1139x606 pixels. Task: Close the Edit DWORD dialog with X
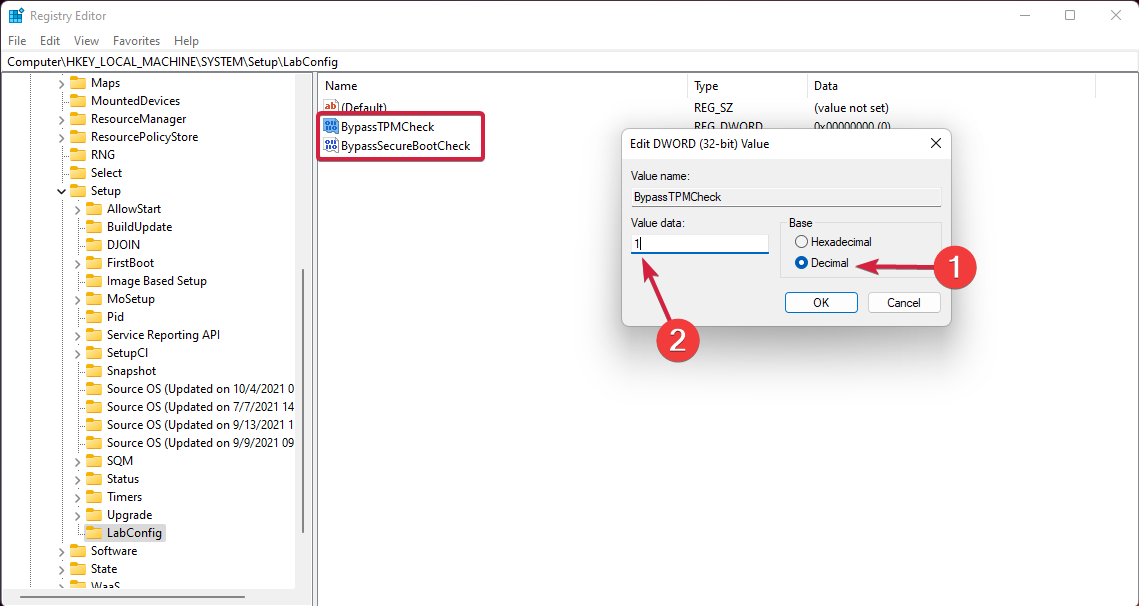click(936, 144)
